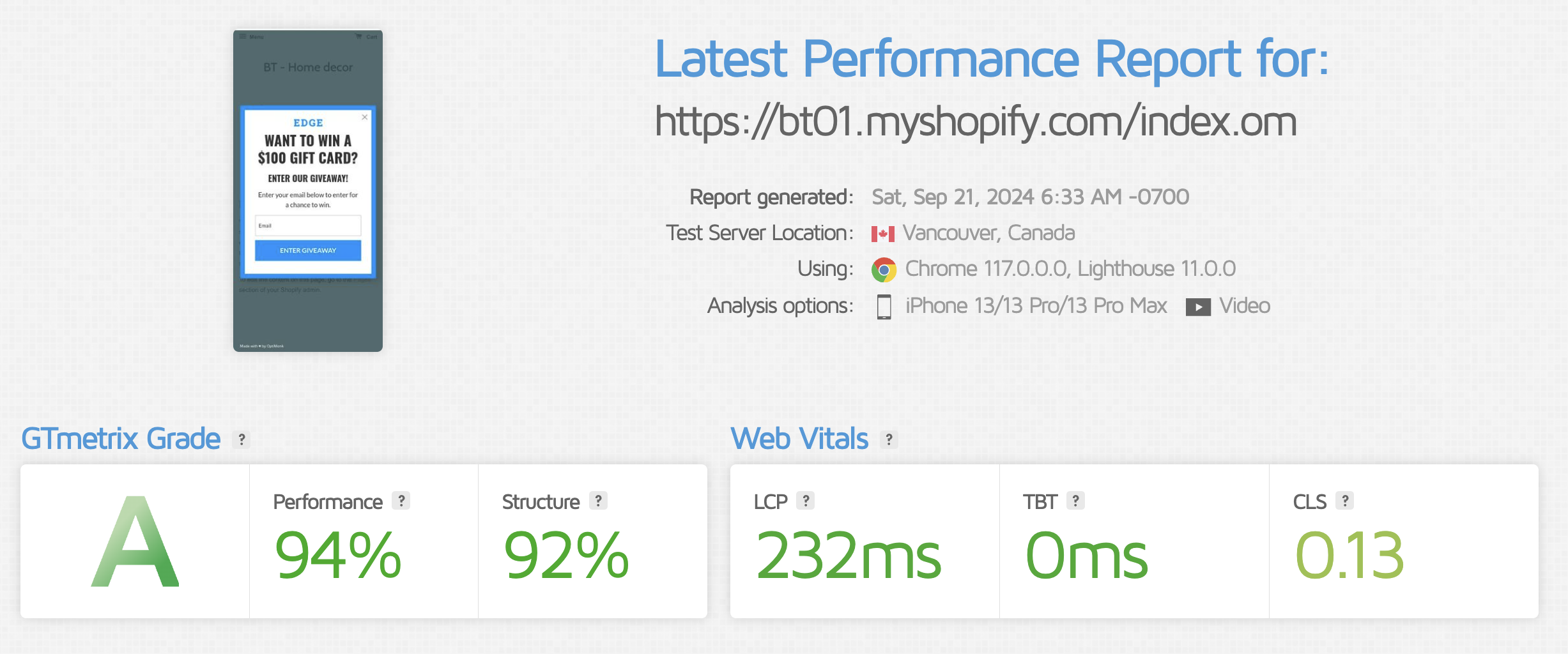The image size is (1568, 654).
Task: Open the tested URL bt01.myshopify.com link
Action: click(976, 121)
